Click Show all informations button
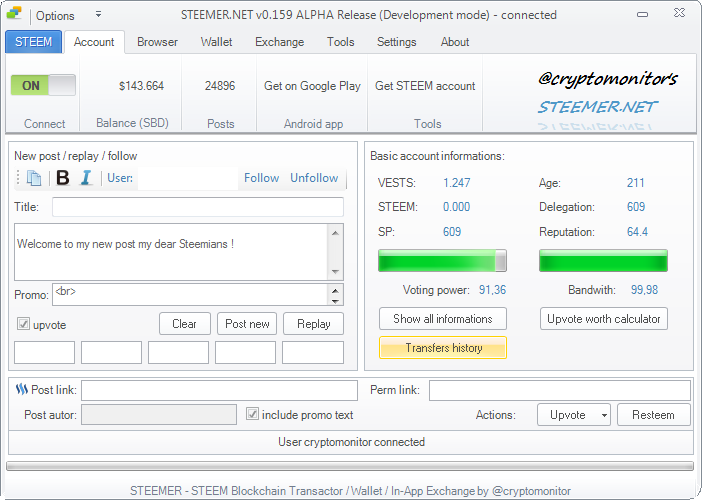Viewport: 702px width, 500px height. pyautogui.click(x=443, y=319)
